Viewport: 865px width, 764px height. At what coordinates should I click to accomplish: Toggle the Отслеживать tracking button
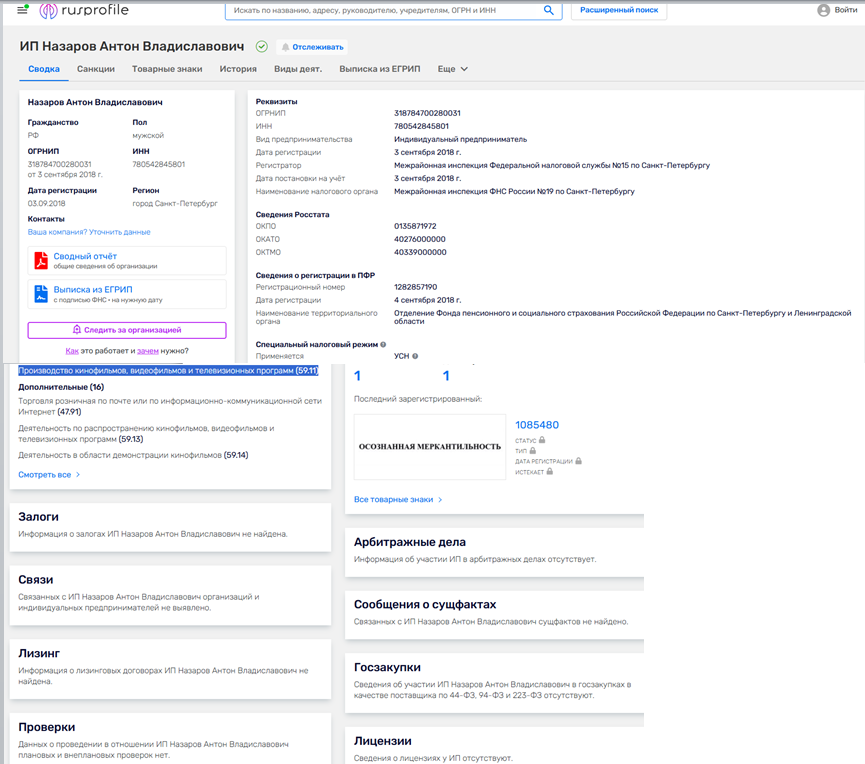tap(312, 47)
